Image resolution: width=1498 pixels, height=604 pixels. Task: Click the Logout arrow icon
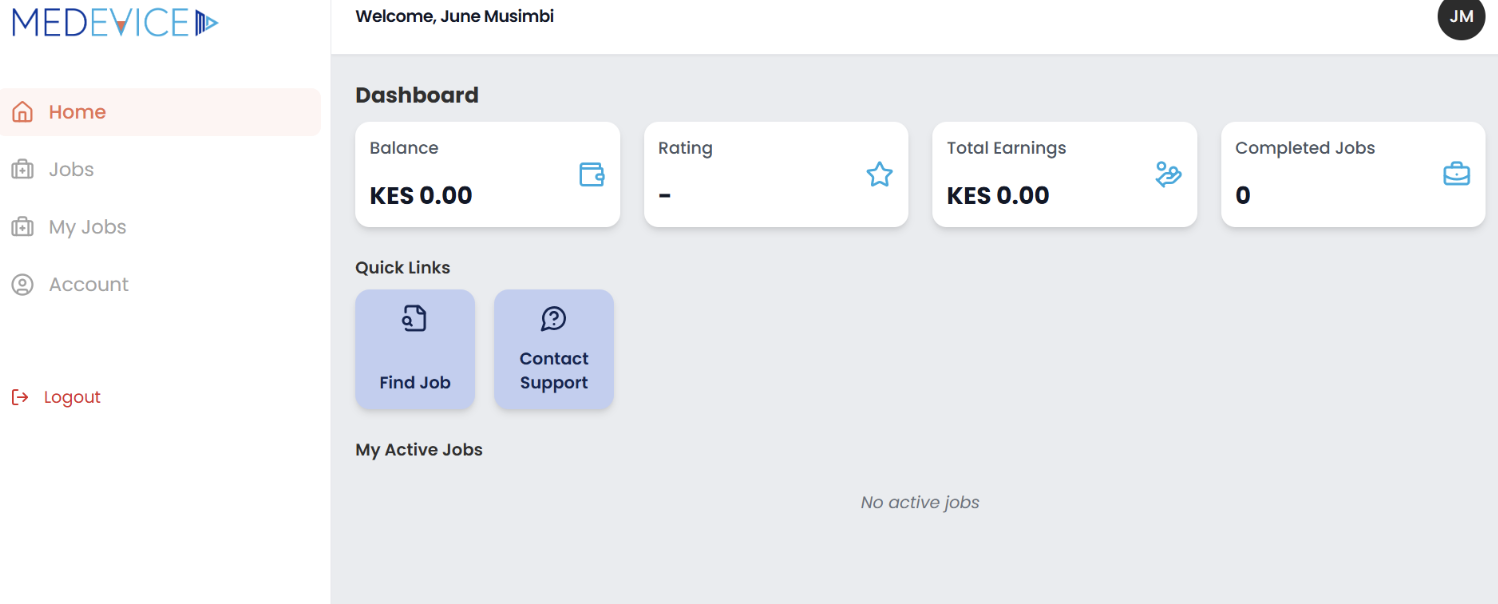click(20, 397)
